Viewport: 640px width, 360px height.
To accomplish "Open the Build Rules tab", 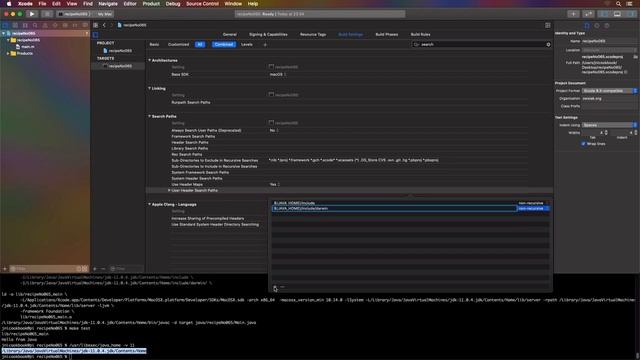I will [x=420, y=34].
